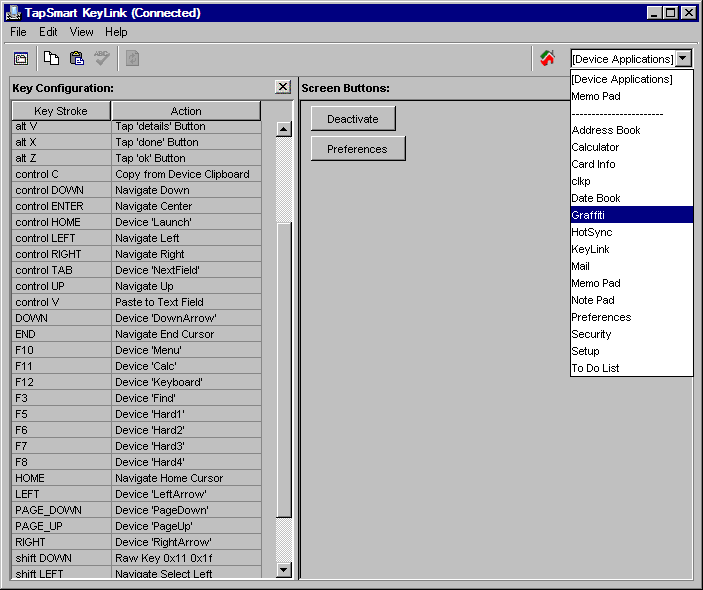Click the greyed refresh document icon
Image resolution: width=703 pixels, height=590 pixels.
[x=132, y=58]
